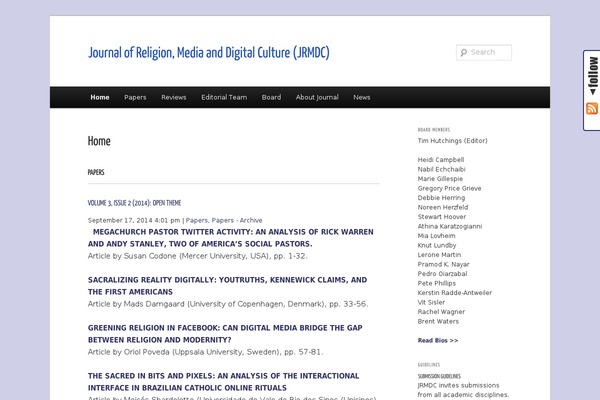The image size is (600, 400).
Task: Click Rachel Wagner in board members
Action: 441,312
